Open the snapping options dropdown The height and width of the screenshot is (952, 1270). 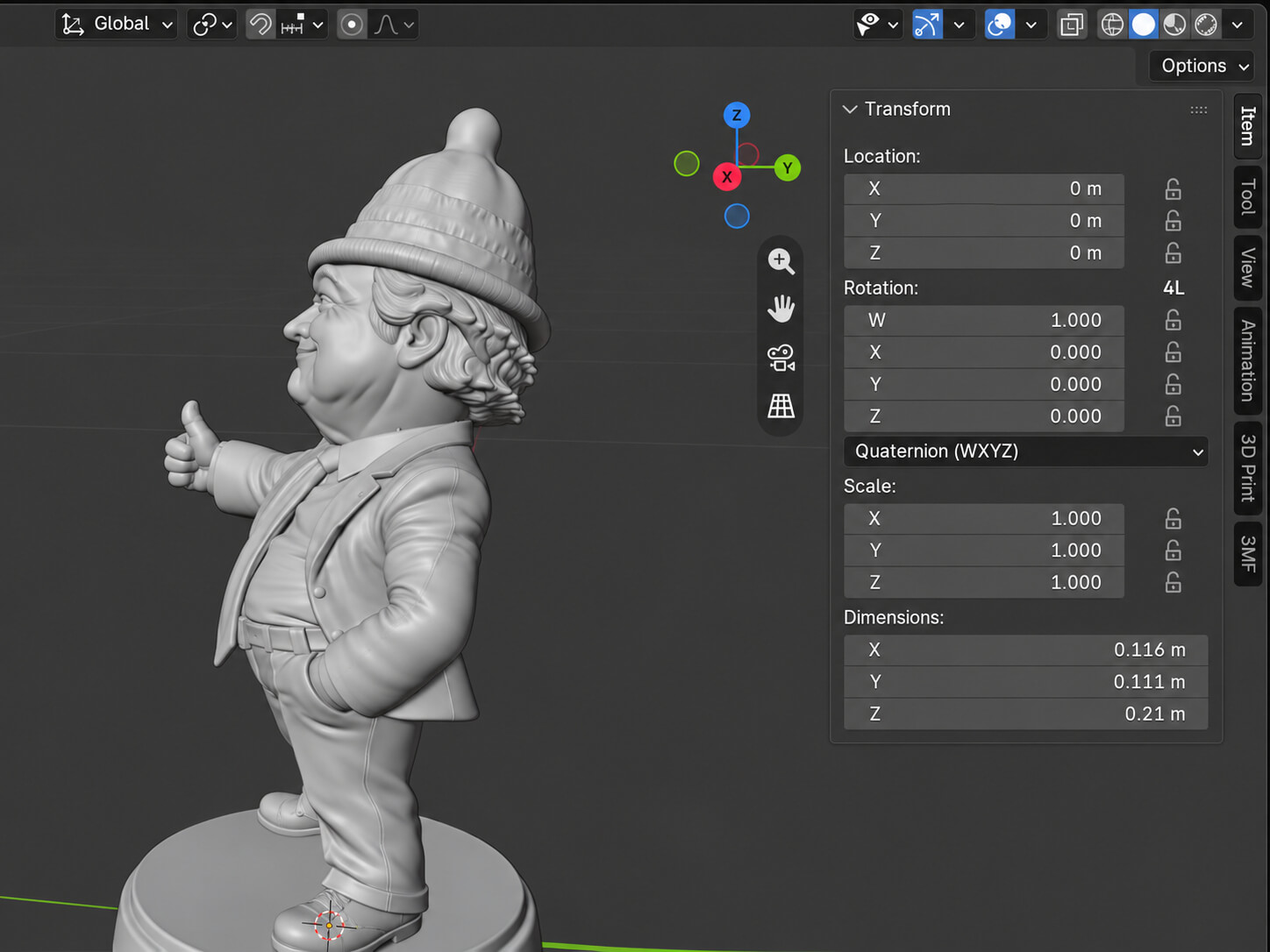coord(303,24)
